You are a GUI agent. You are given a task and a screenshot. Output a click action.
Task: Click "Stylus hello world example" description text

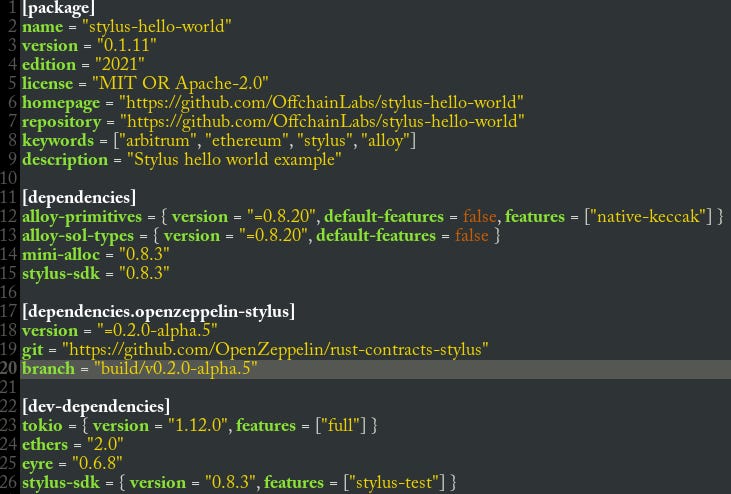[x=234, y=160]
